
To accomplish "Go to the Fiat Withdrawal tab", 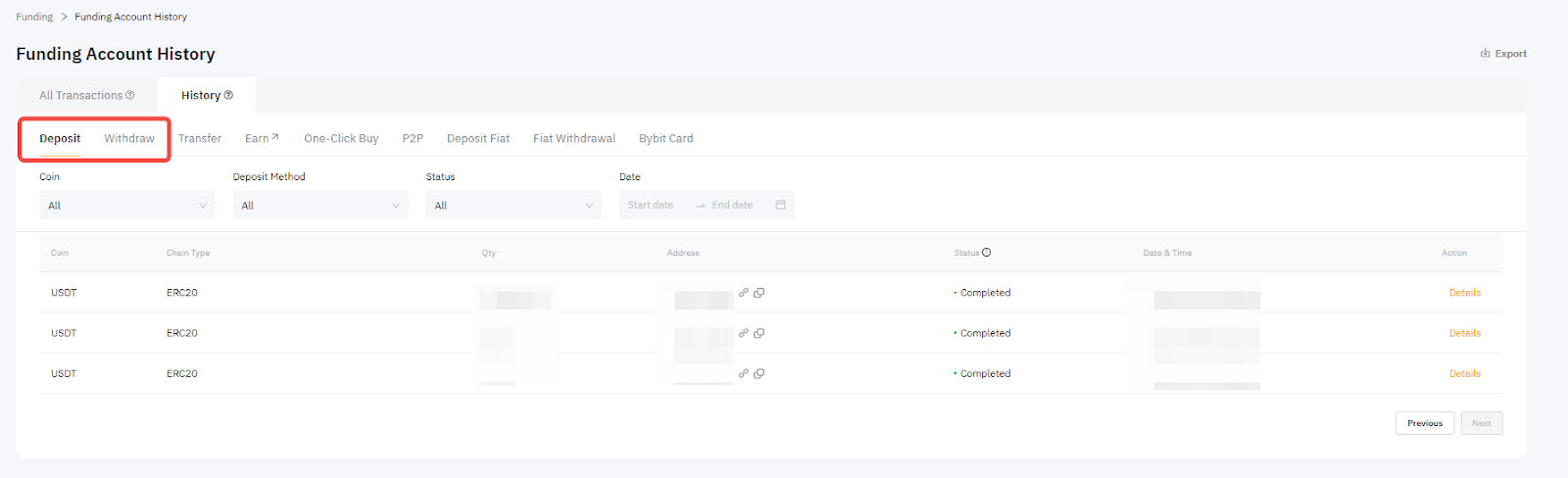I will coord(574,138).
